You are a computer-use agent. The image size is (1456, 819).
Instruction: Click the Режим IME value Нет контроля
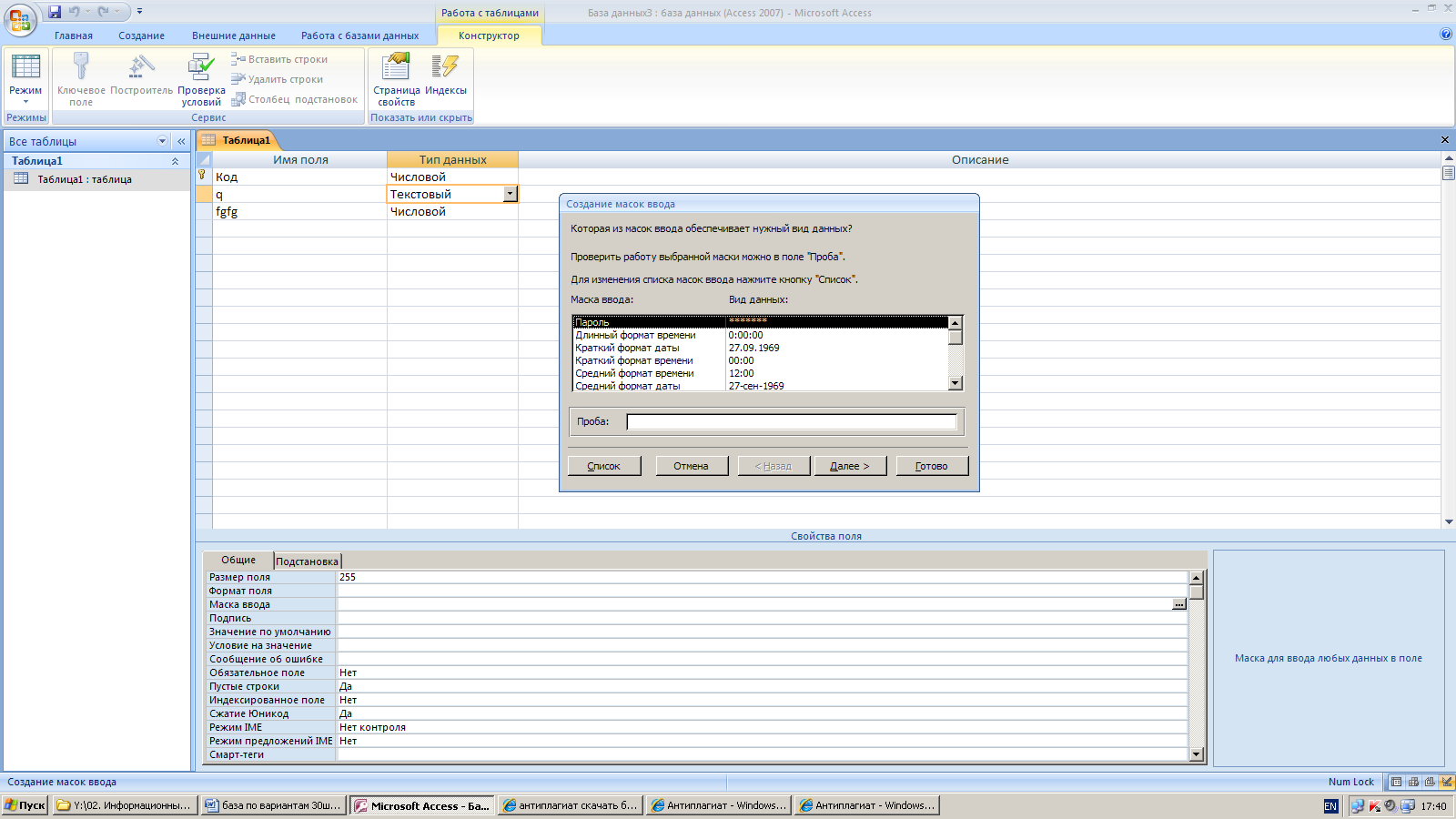763,727
